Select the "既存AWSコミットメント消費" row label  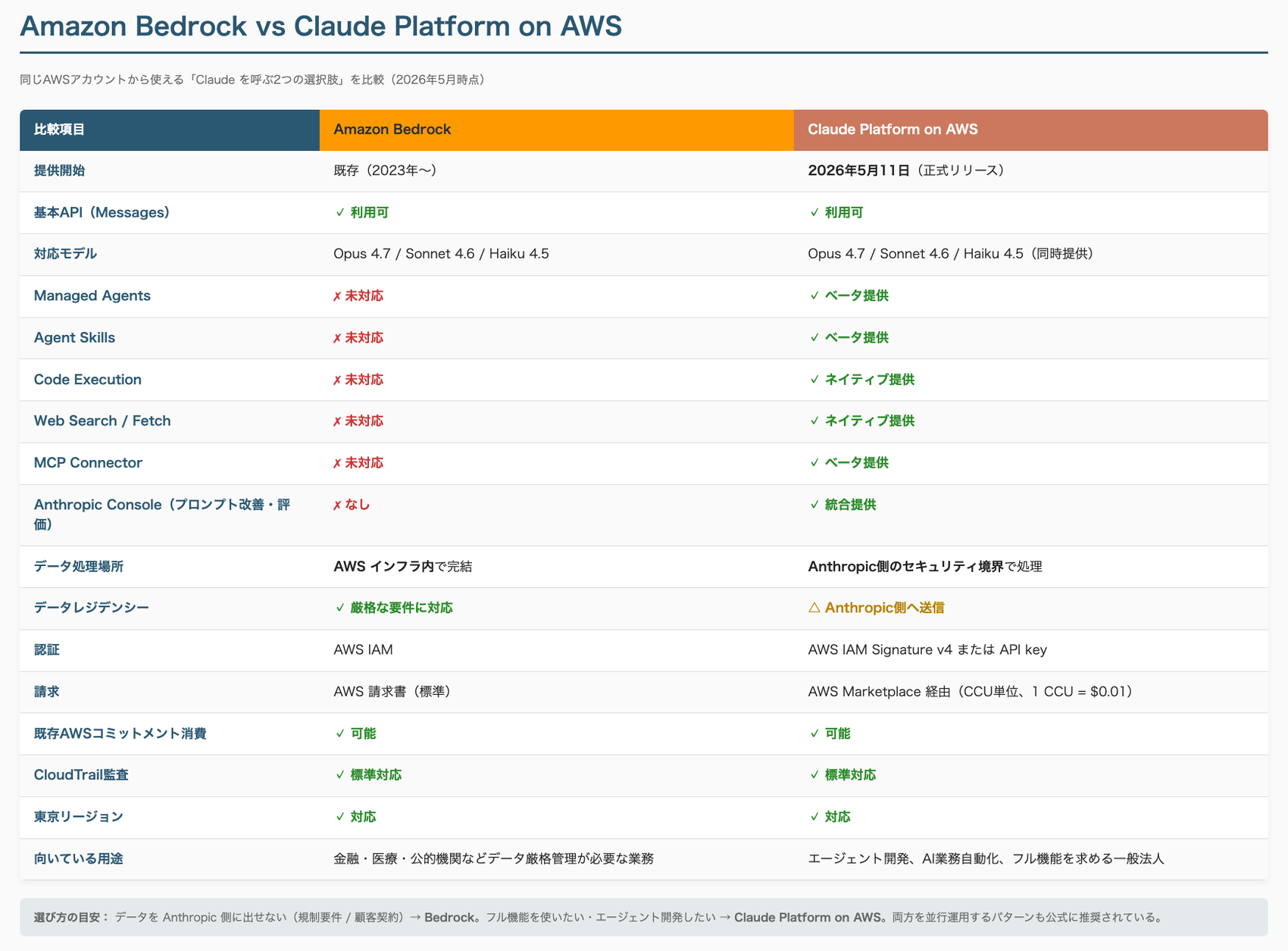click(x=120, y=734)
